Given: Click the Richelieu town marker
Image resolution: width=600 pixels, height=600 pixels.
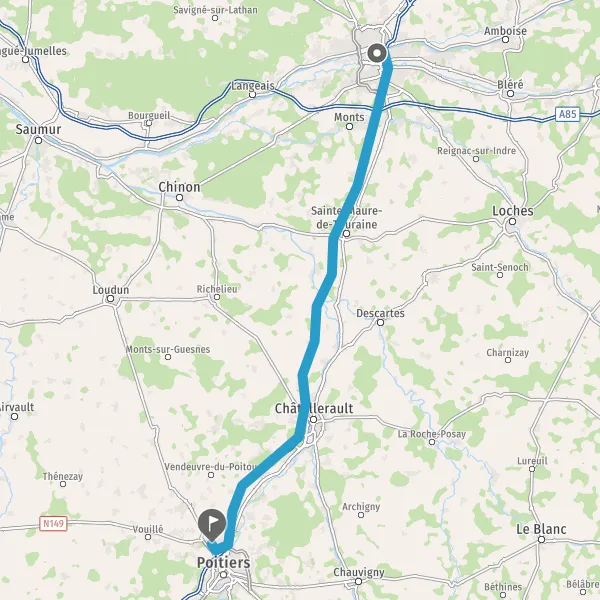Looking at the screenshot, I should (x=217, y=297).
